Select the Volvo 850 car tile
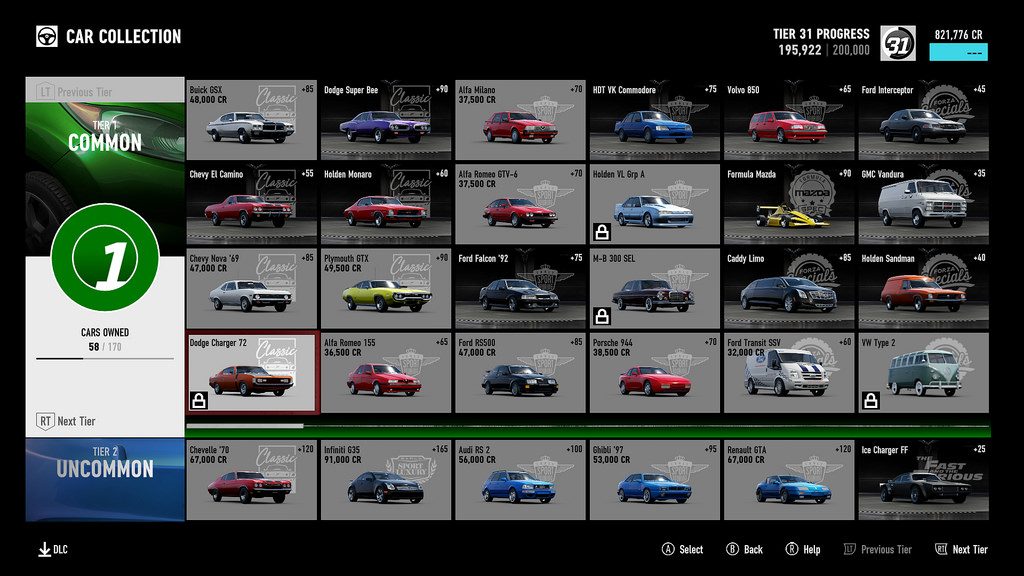Screen dimensions: 1024x576 tap(790, 120)
